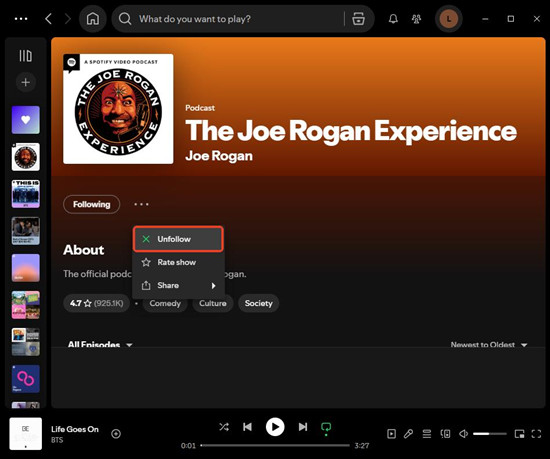Viewport: 550px width, 459px height.
Task: Toggle repeat mode
Action: tap(326, 427)
